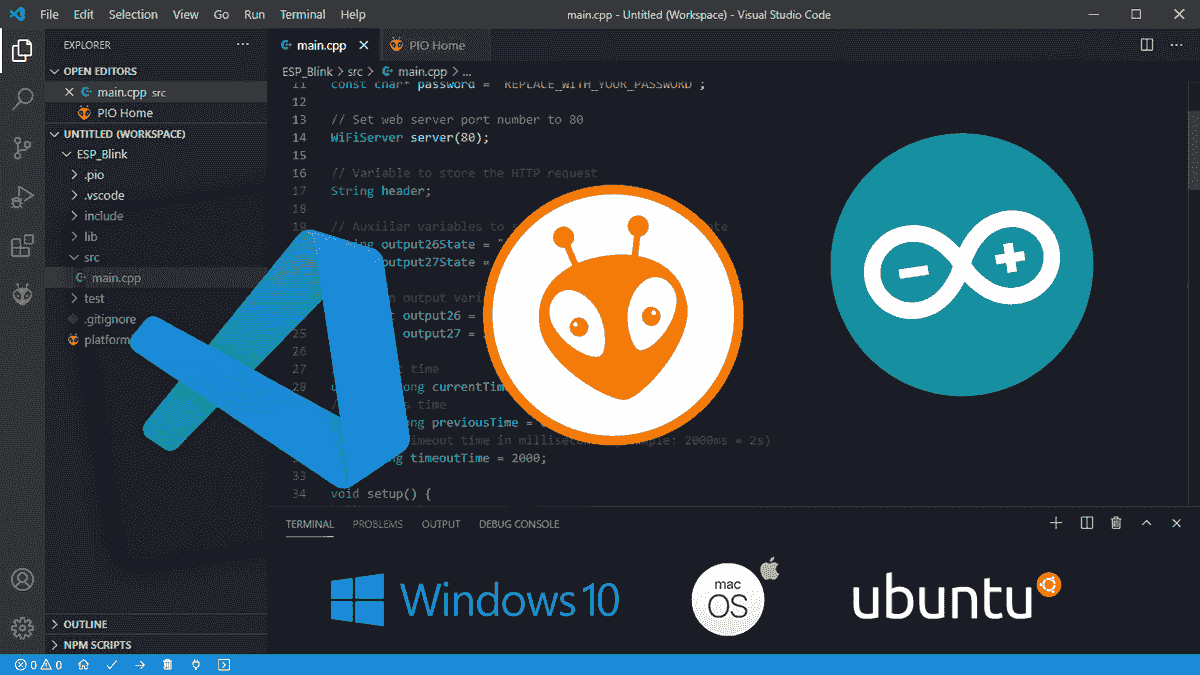Image resolution: width=1200 pixels, height=675 pixels.
Task: Open the Selection menu
Action: 133,15
